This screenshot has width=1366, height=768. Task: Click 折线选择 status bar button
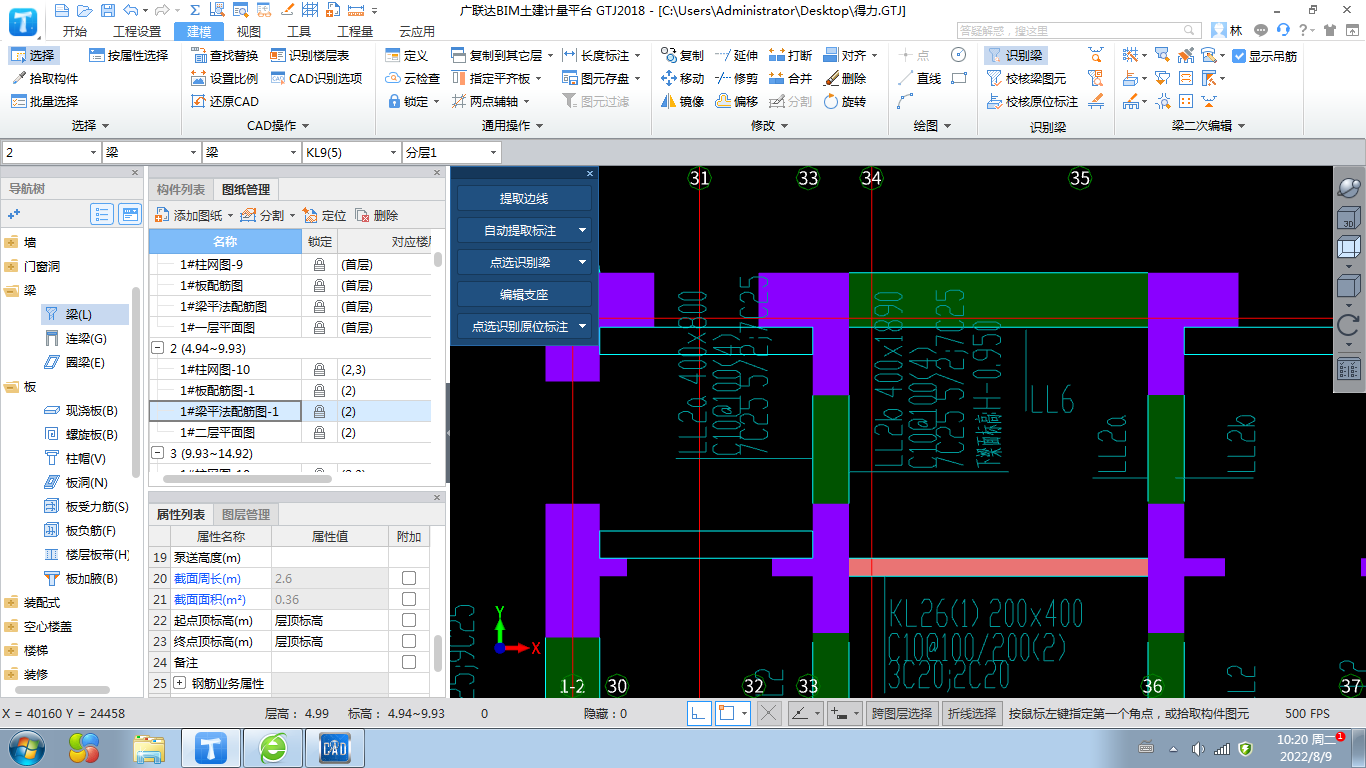pos(972,713)
